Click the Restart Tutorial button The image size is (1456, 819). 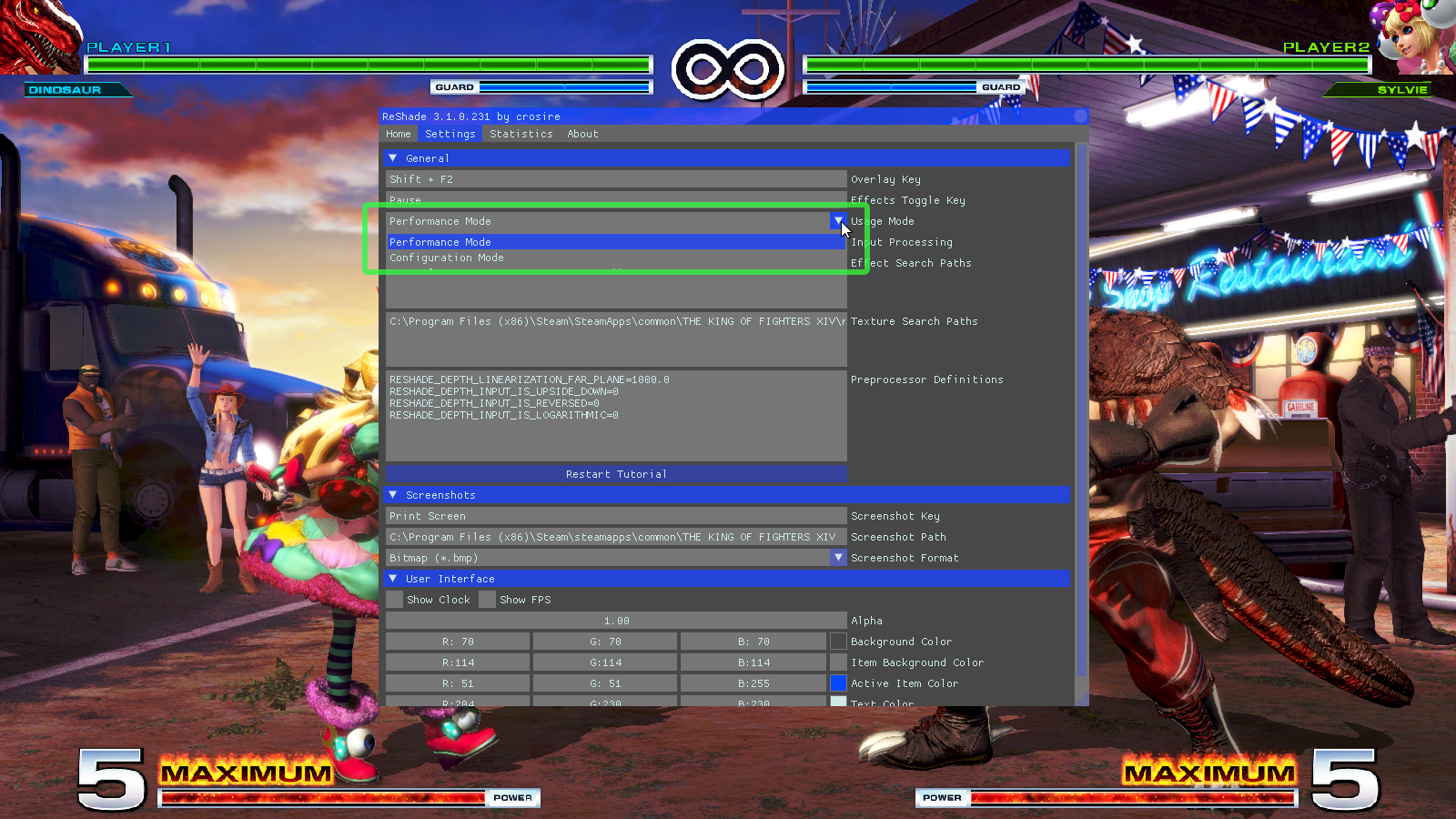click(616, 474)
